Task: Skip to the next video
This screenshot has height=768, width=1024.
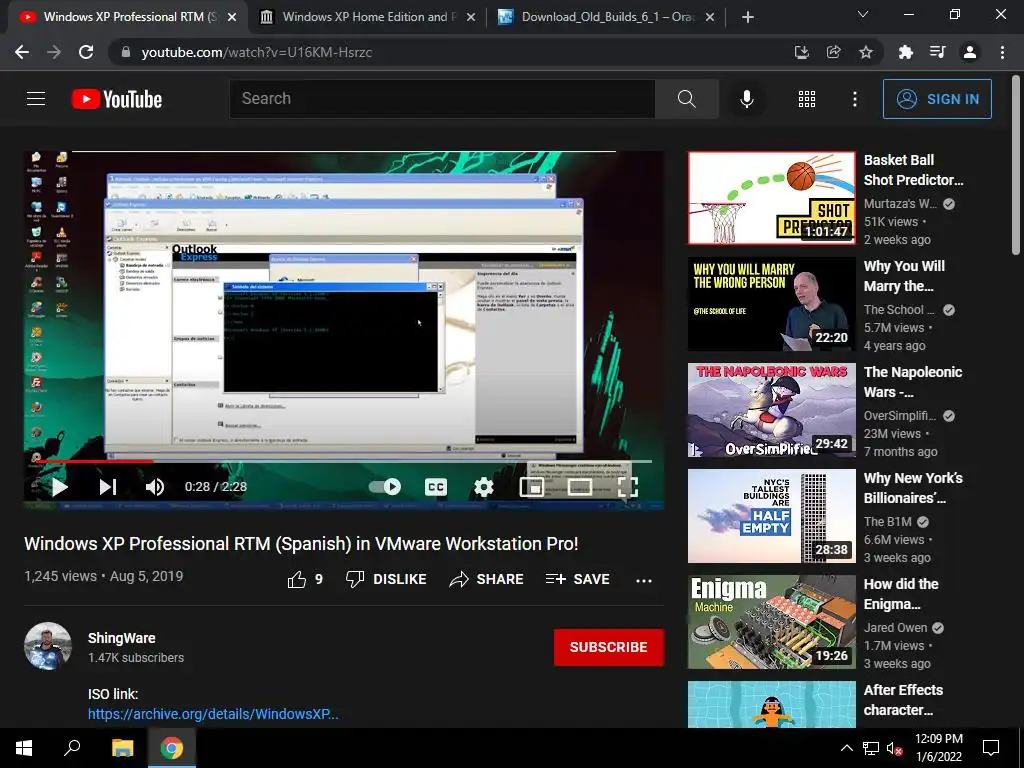Action: click(x=108, y=487)
